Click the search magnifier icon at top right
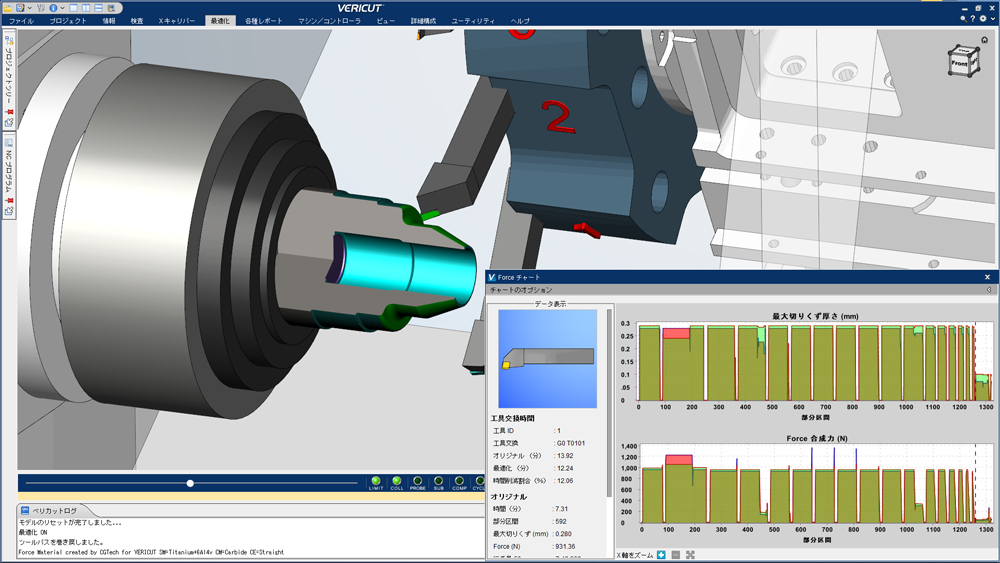The width and height of the screenshot is (1000, 563). coord(963,19)
